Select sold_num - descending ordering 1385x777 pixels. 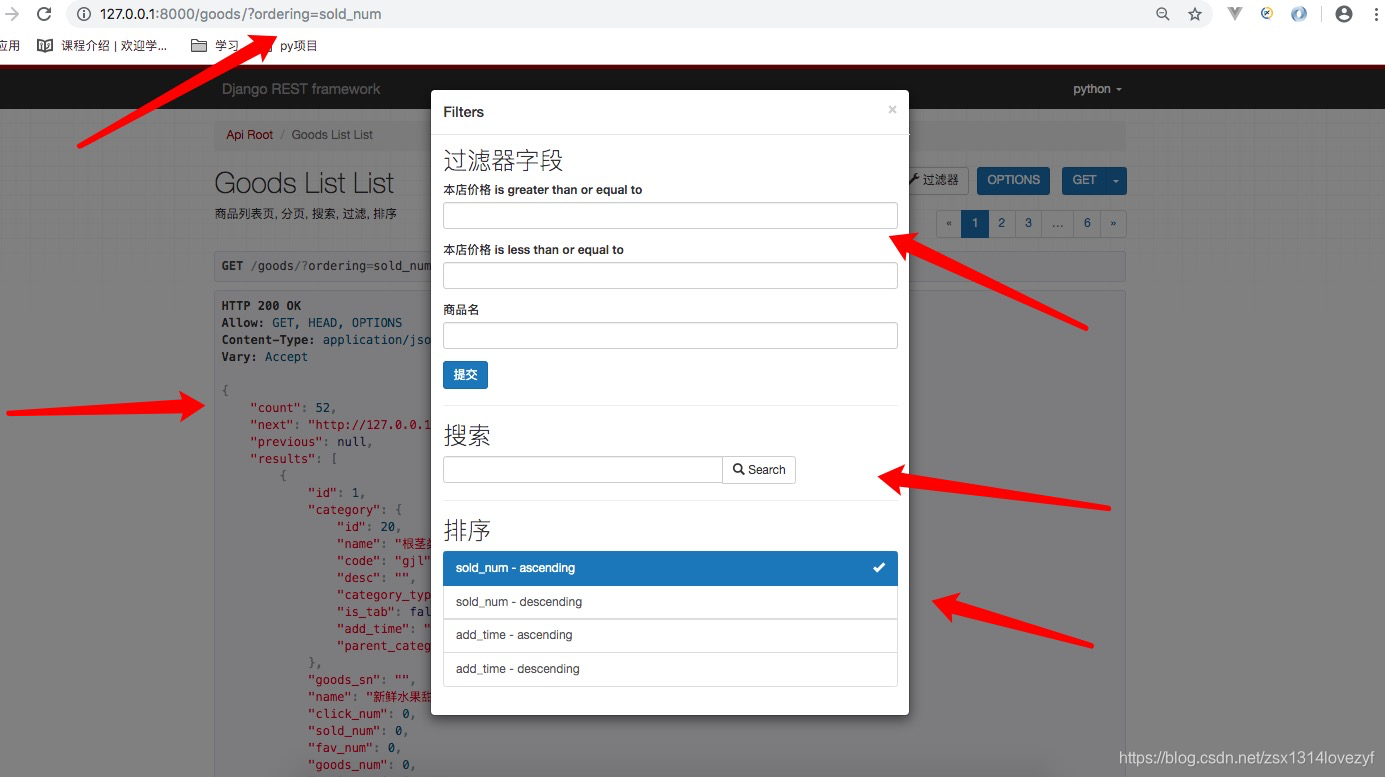tap(670, 602)
